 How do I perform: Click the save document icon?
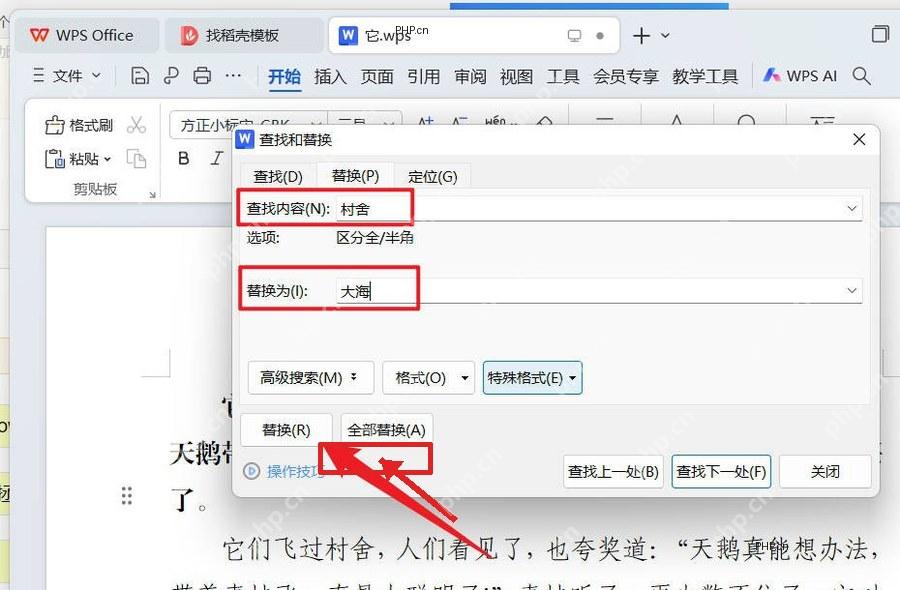(139, 76)
